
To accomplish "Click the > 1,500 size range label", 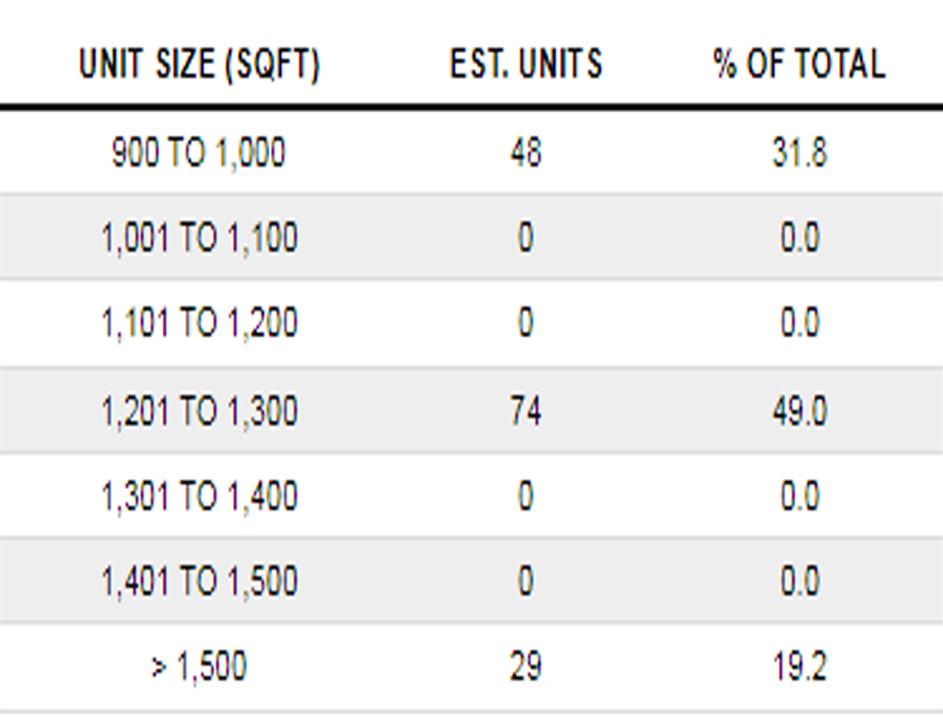I will pyautogui.click(x=199, y=666).
